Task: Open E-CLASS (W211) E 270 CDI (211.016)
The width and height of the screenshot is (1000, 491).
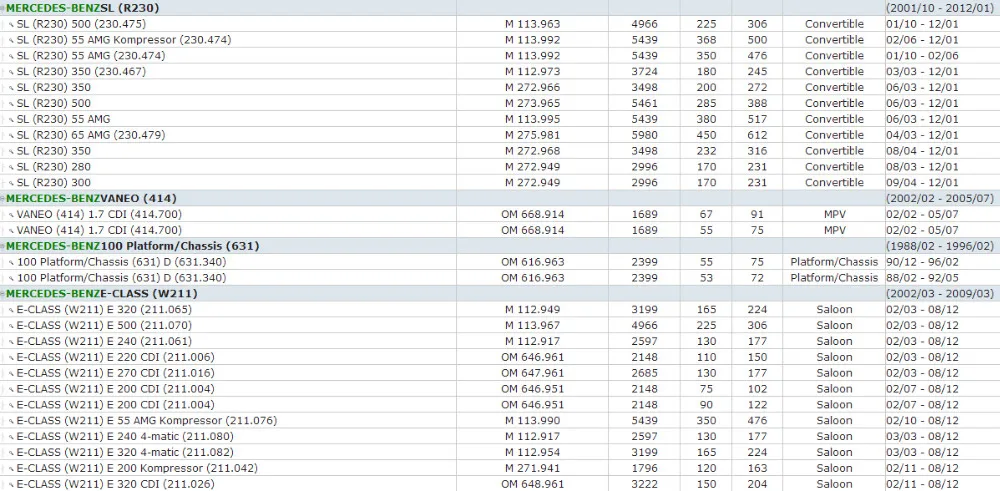Action: pyautogui.click(x=115, y=373)
